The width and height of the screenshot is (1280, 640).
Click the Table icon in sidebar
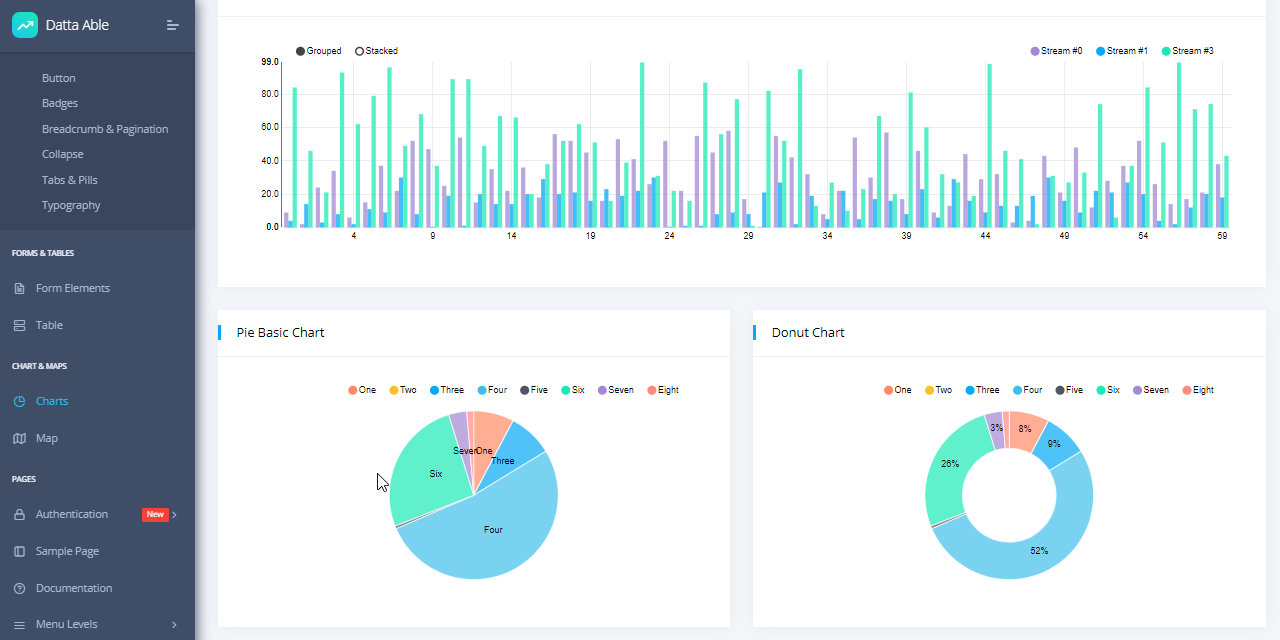click(18, 325)
